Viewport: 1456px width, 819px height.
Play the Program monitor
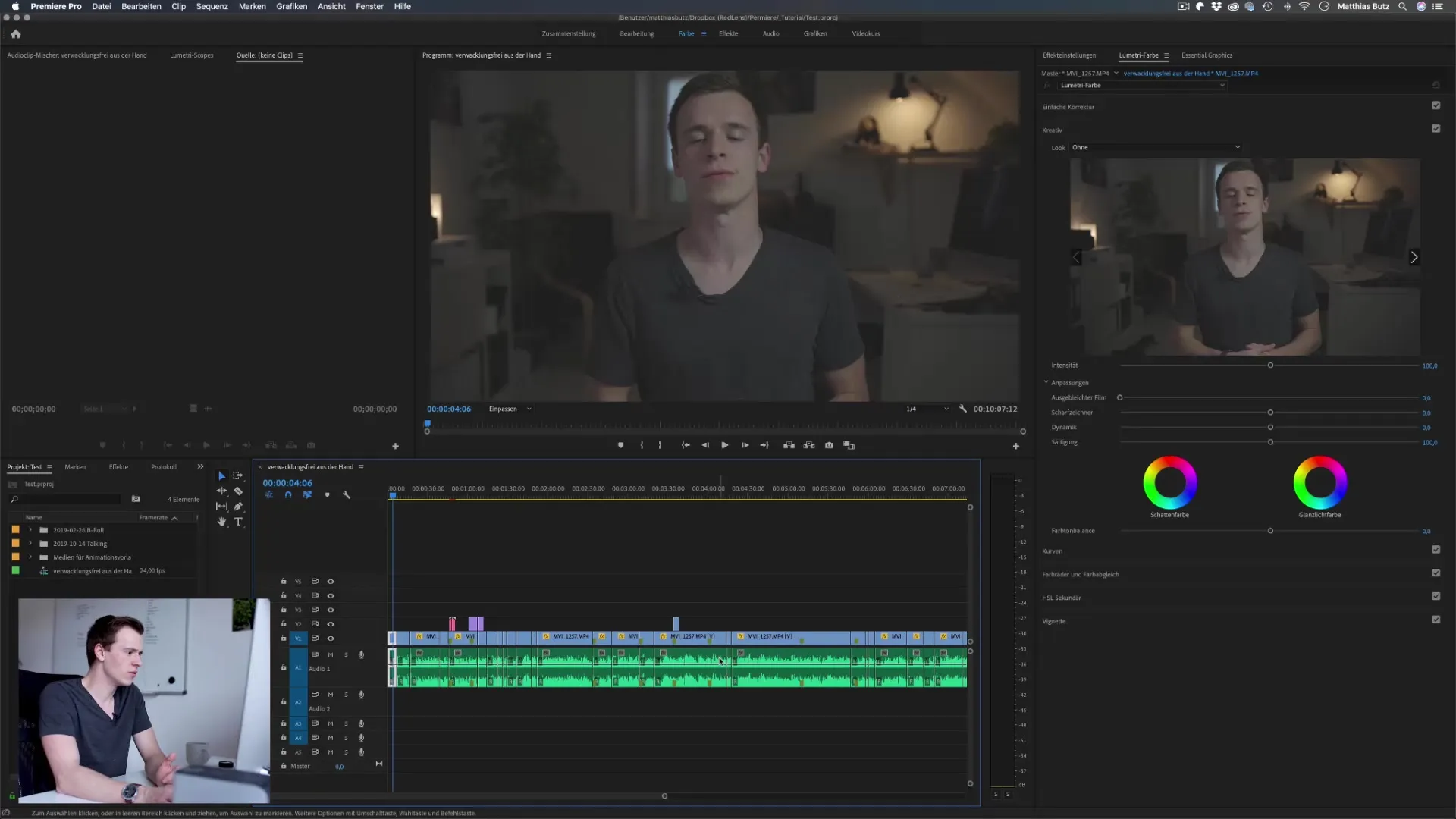tap(725, 445)
